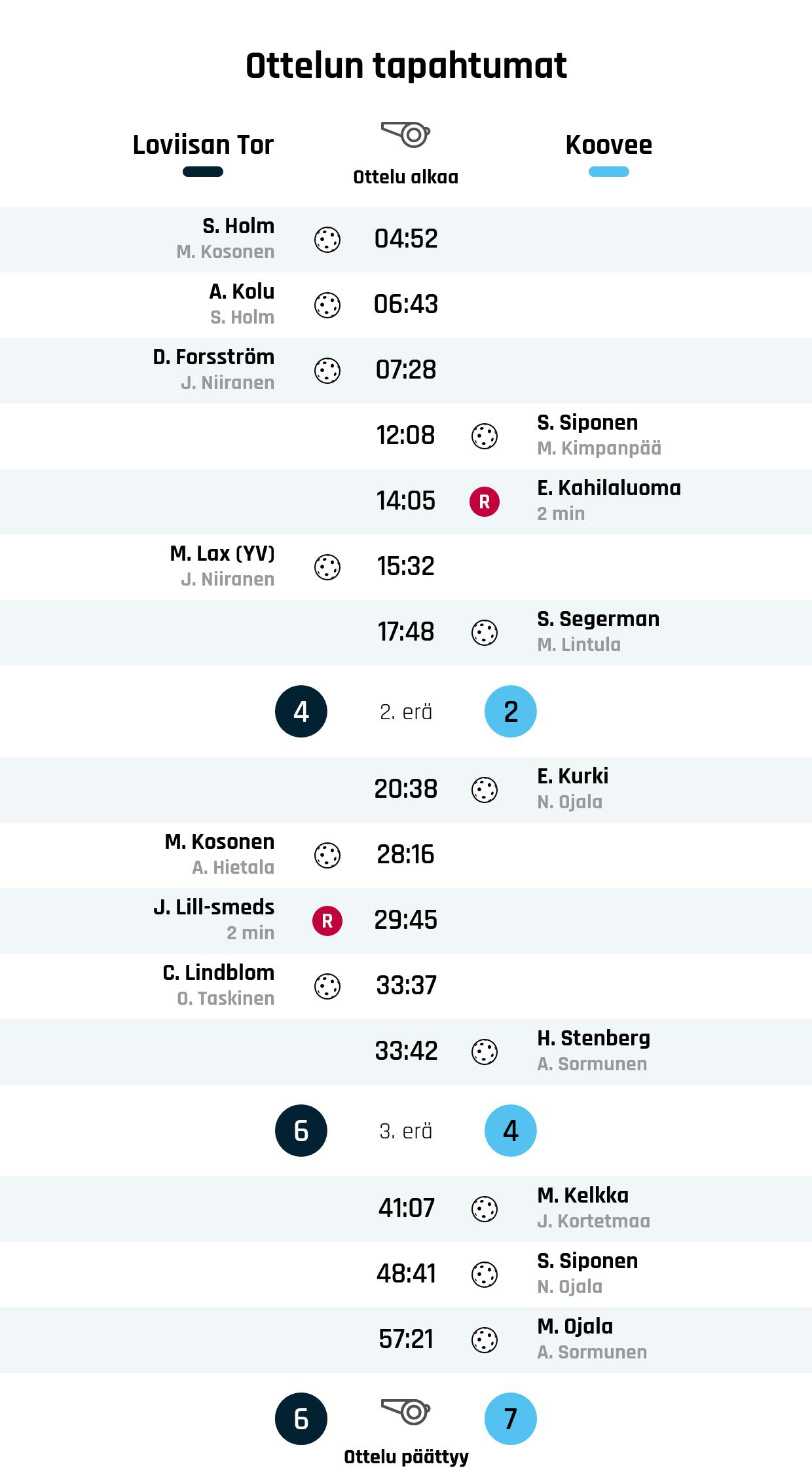Select scorer S. Holm at 04:52
The height and width of the screenshot is (1479, 812).
(238, 226)
